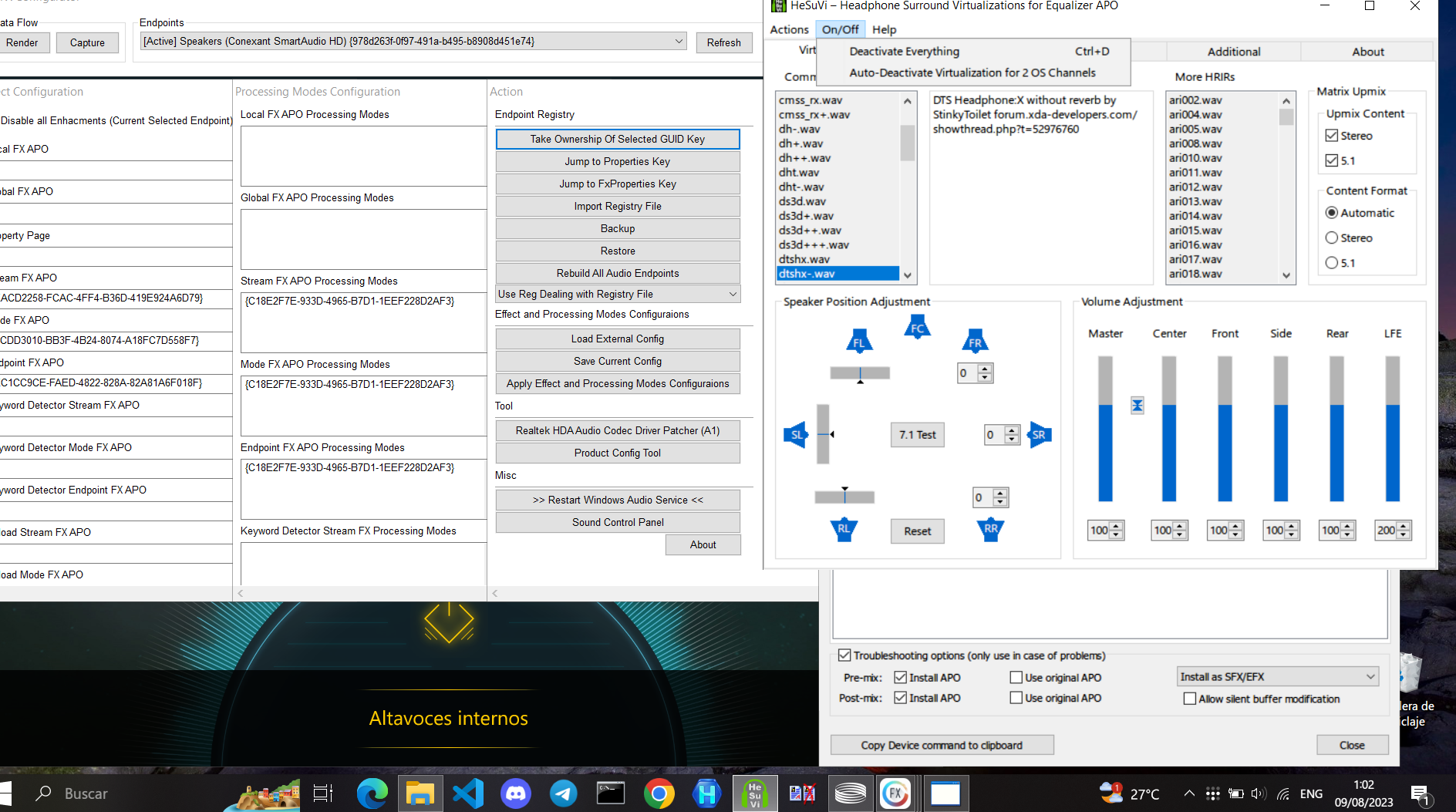Screen dimensions: 1456x812
Task: Open the system volume tray icon
Action: tap(1259, 793)
